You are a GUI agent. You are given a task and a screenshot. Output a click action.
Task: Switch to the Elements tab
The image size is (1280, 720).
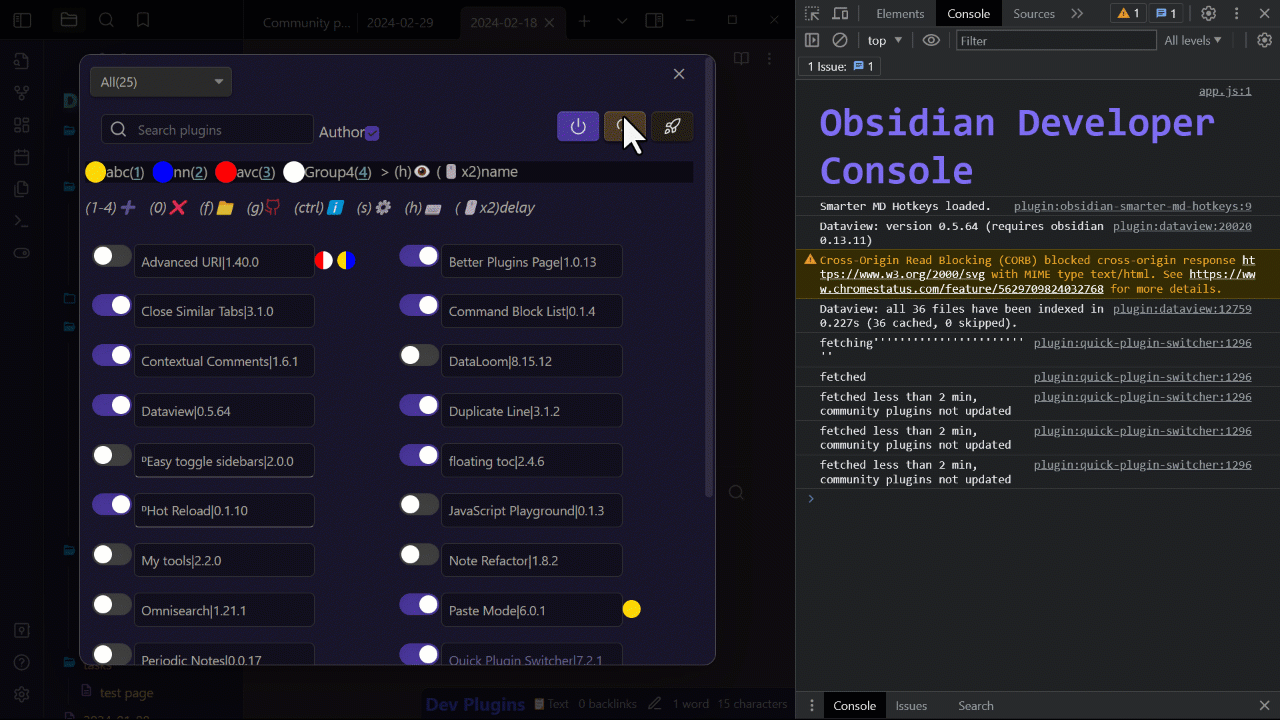(x=900, y=13)
